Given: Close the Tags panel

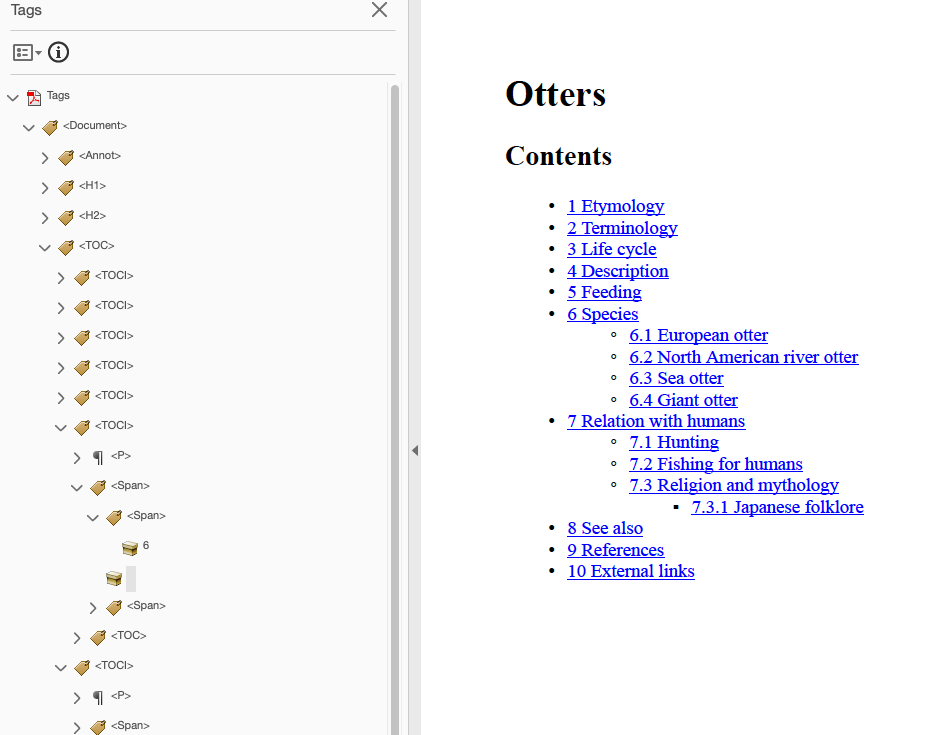Looking at the screenshot, I should click(378, 10).
